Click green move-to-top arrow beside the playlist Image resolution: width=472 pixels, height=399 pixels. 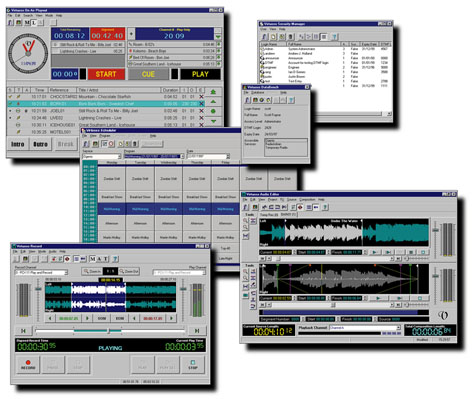pyautogui.click(x=213, y=92)
